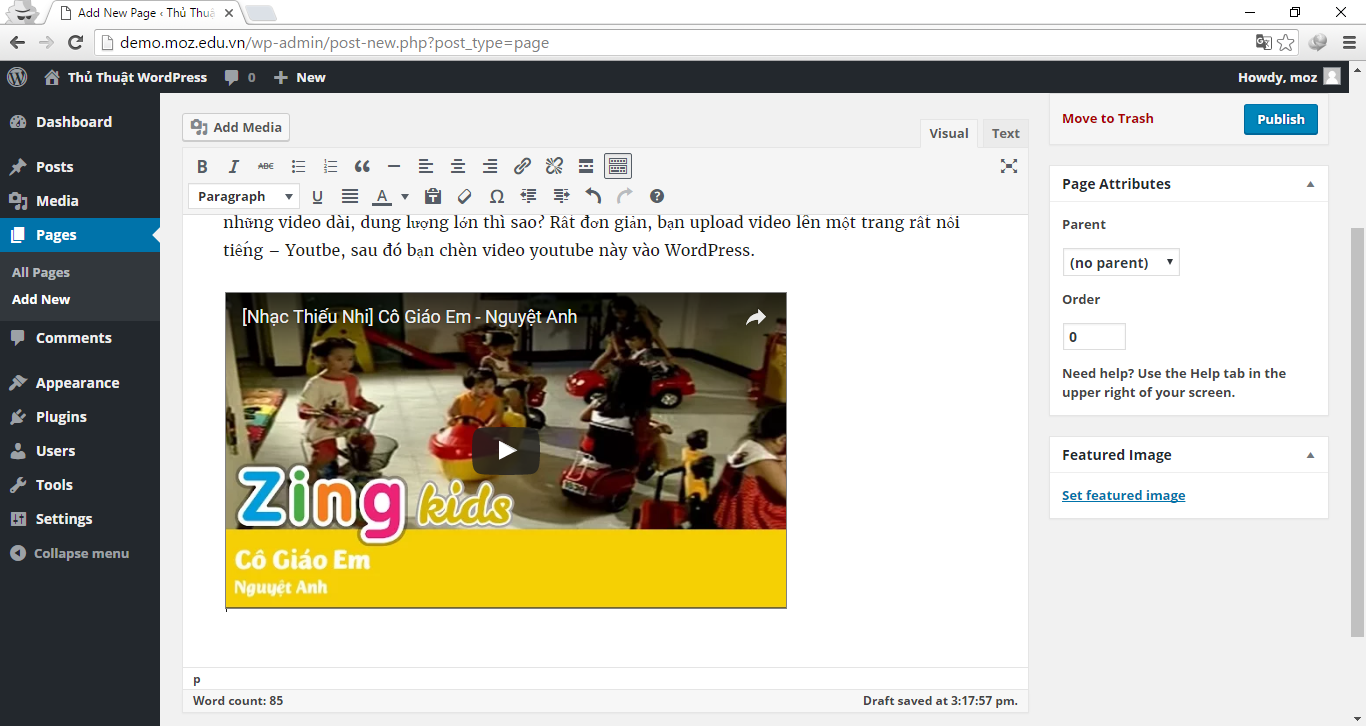Toggle the toolbar kitchen sink button
This screenshot has width=1366, height=726.
[x=618, y=166]
